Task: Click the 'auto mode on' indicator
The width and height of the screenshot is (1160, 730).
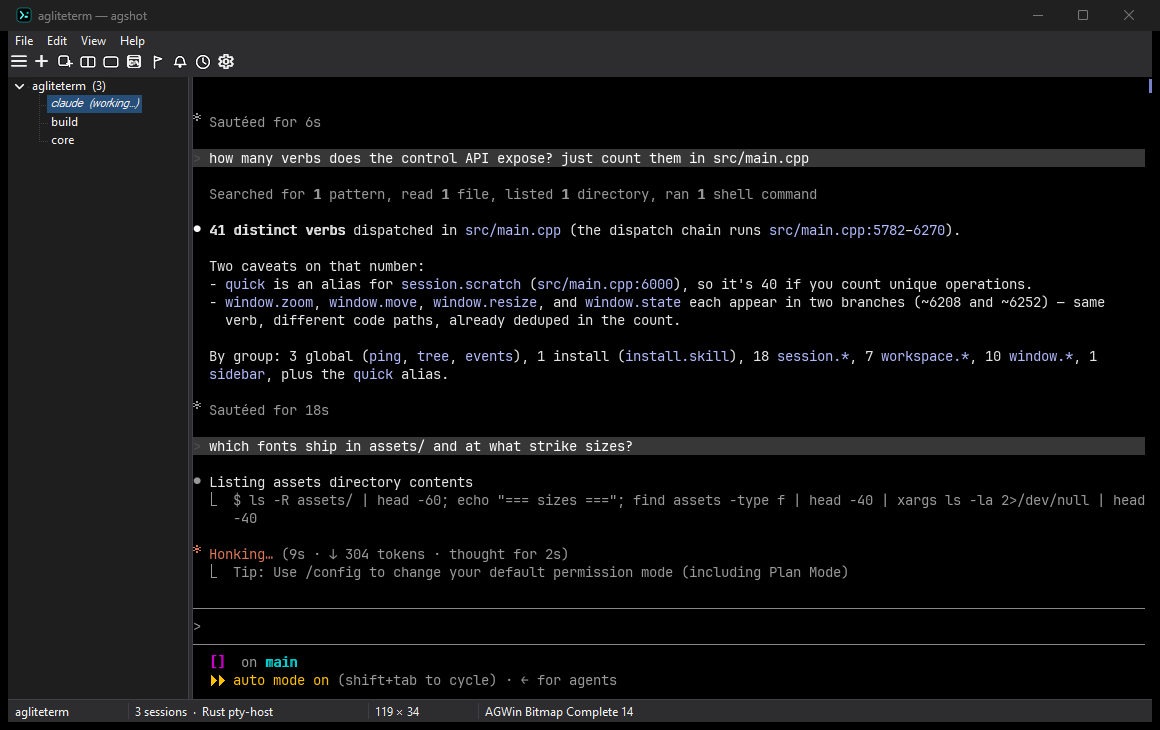Action: pos(281,680)
